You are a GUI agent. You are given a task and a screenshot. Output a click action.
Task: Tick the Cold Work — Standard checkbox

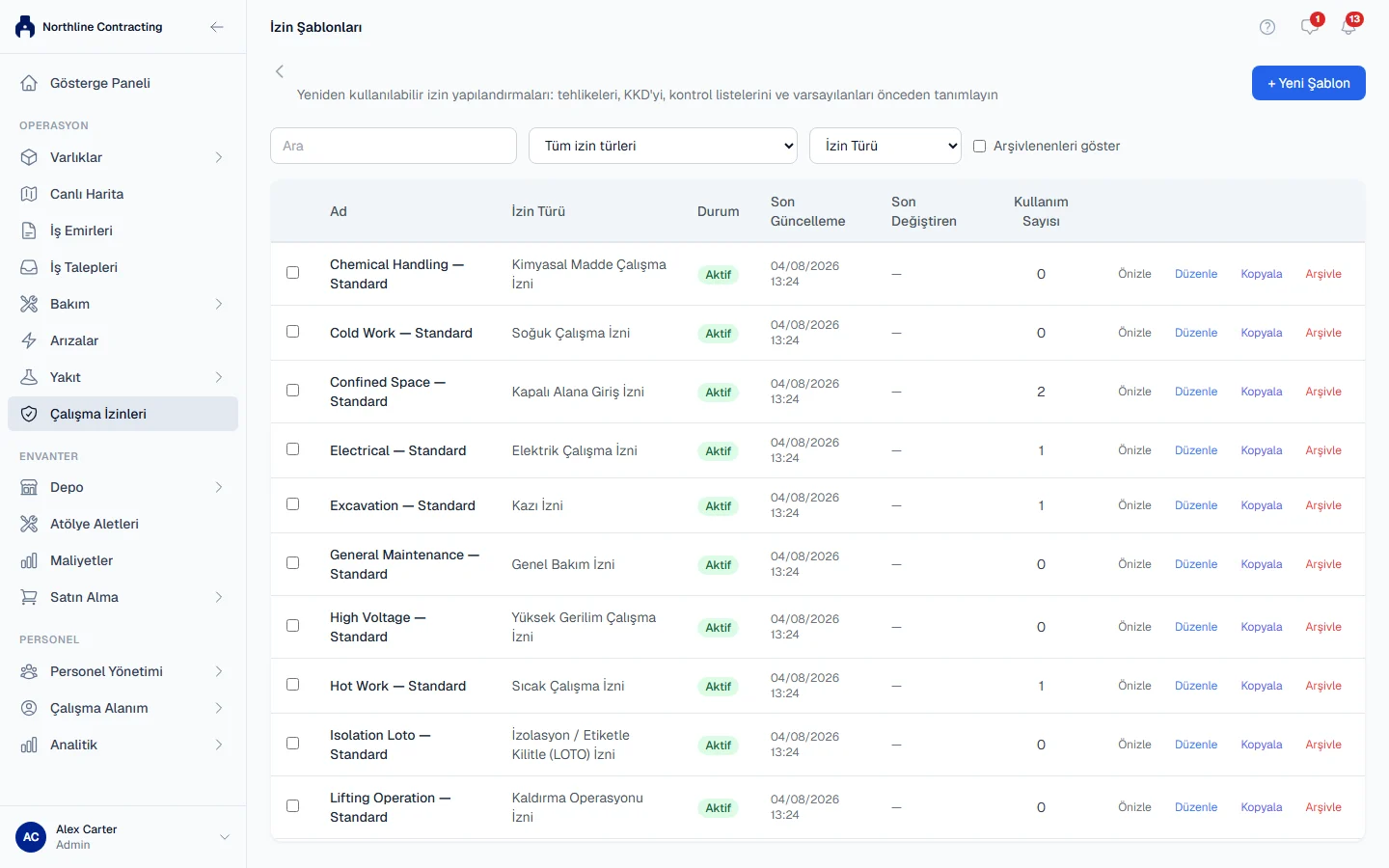[293, 332]
